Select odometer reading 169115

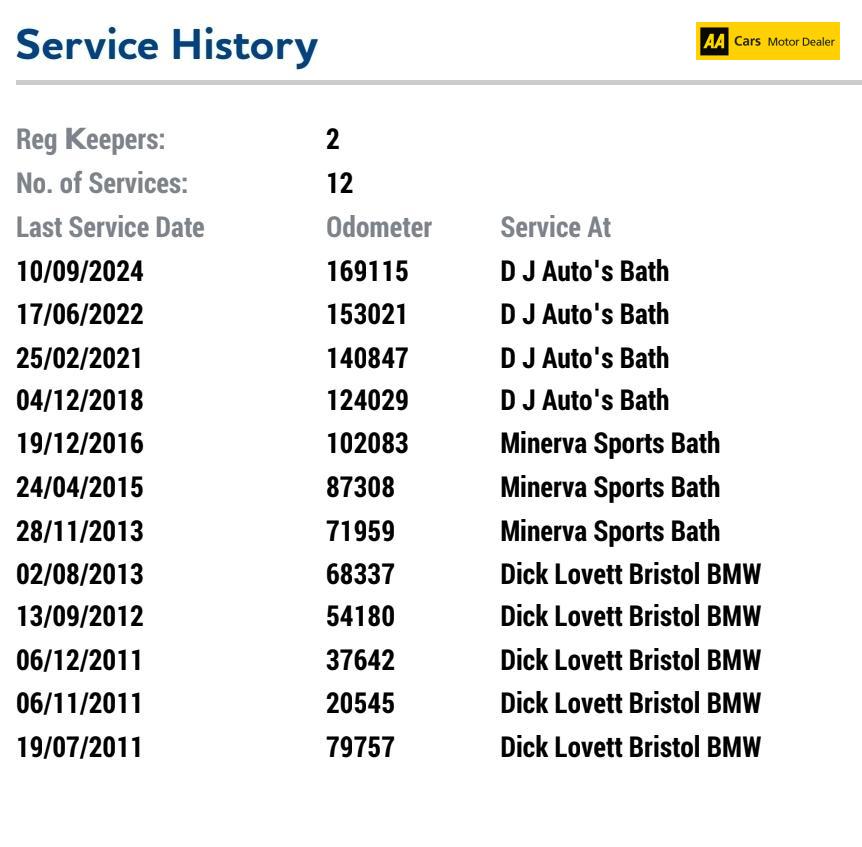coord(367,272)
